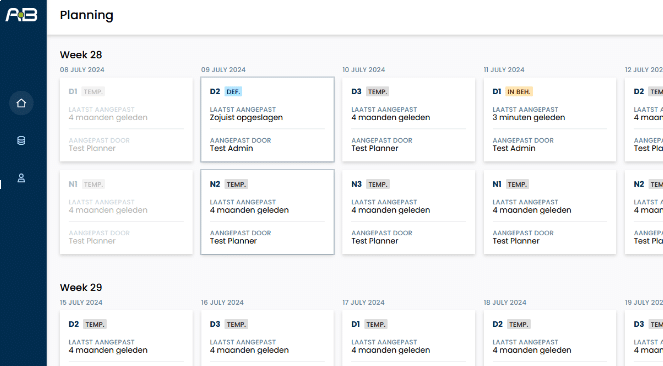Screen dimensions: 663x366
Task: Open the N3 card for 10 July 2024
Action: pyautogui.click(x=408, y=212)
